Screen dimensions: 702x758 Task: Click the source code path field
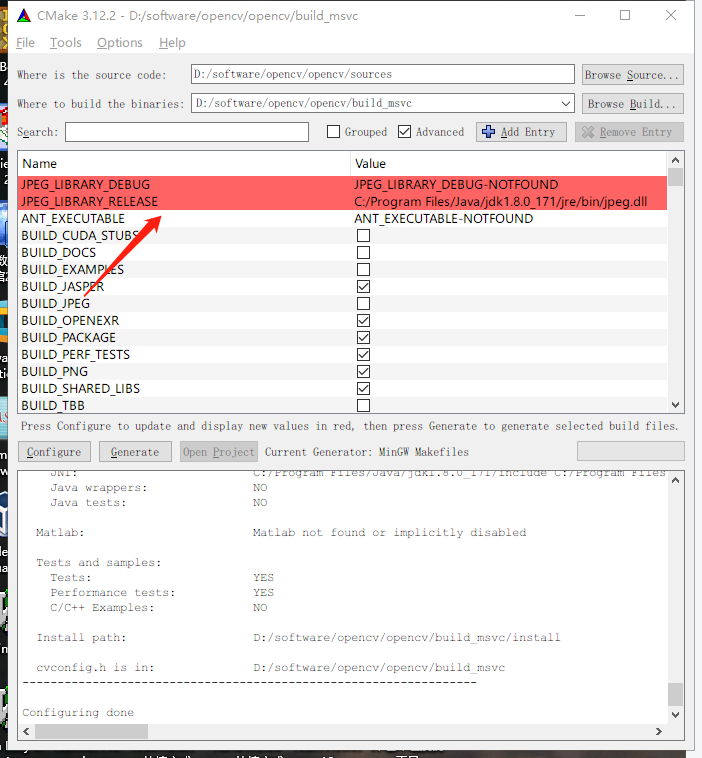click(382, 74)
